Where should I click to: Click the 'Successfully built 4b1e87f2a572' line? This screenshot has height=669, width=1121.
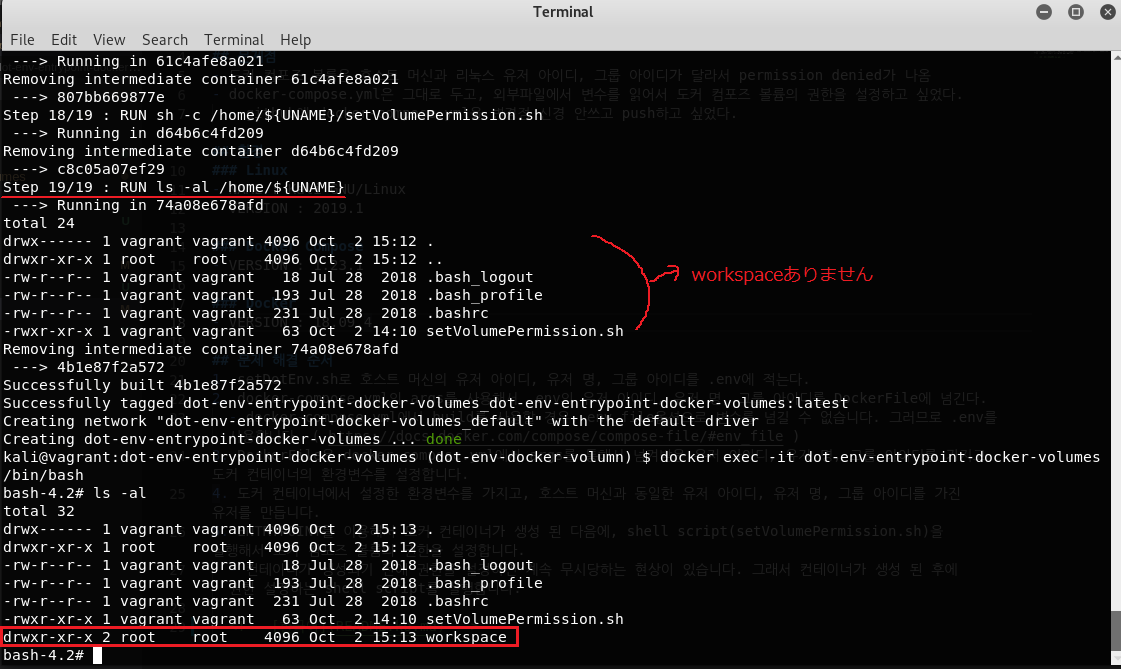coord(142,385)
